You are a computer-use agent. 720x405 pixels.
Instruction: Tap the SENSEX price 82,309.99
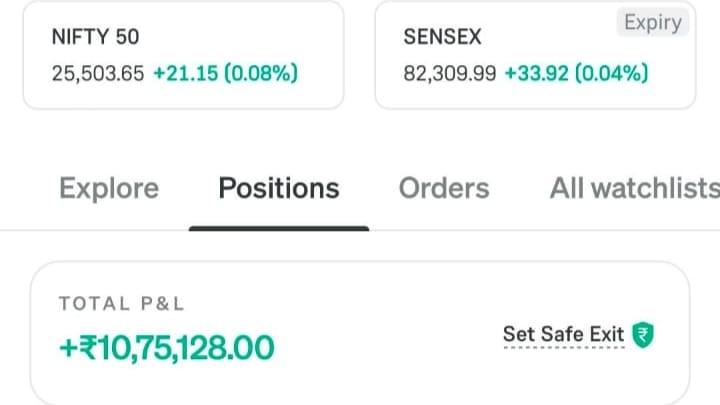coord(450,73)
